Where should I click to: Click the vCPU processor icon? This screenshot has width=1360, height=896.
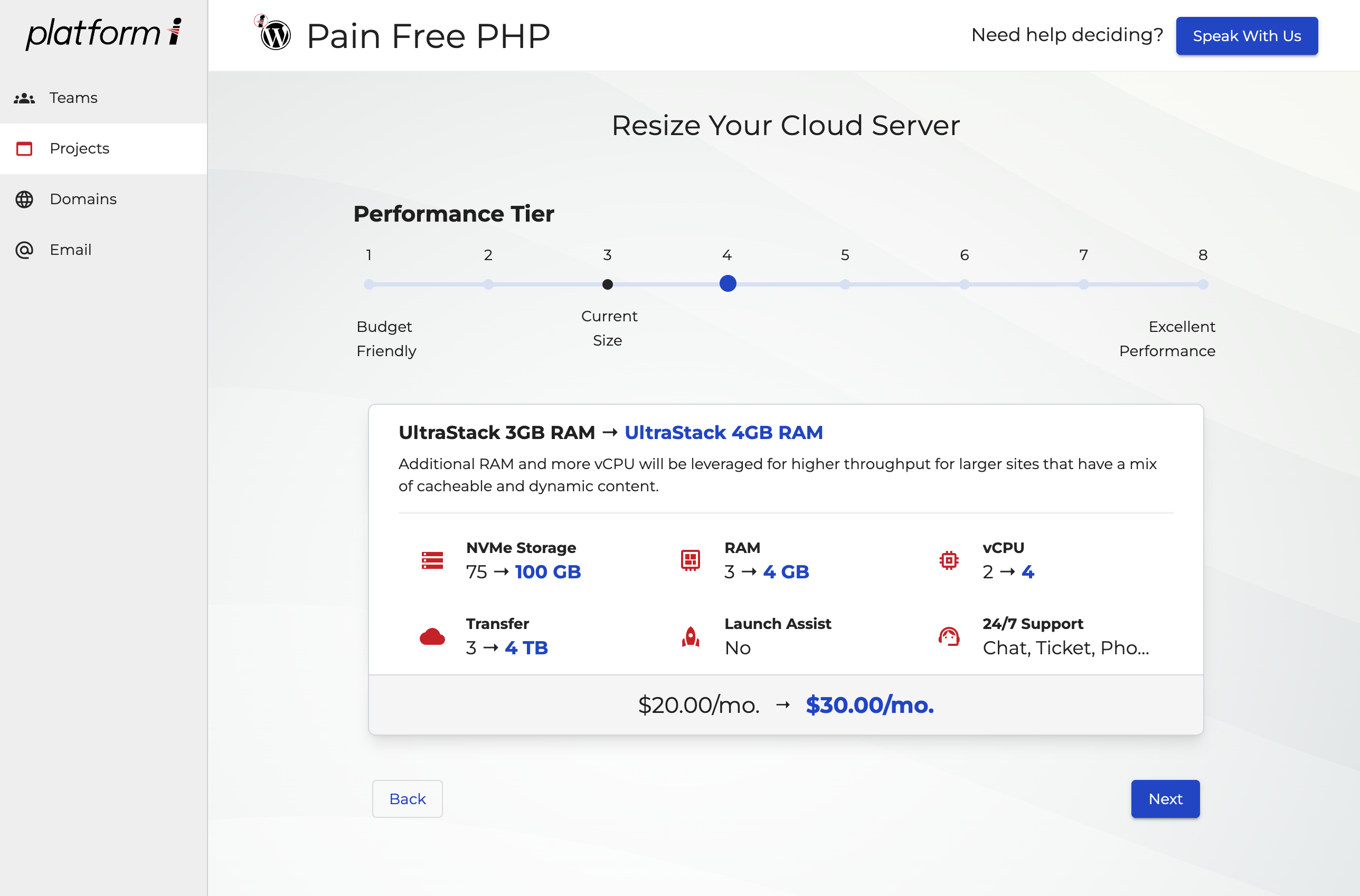pos(948,560)
